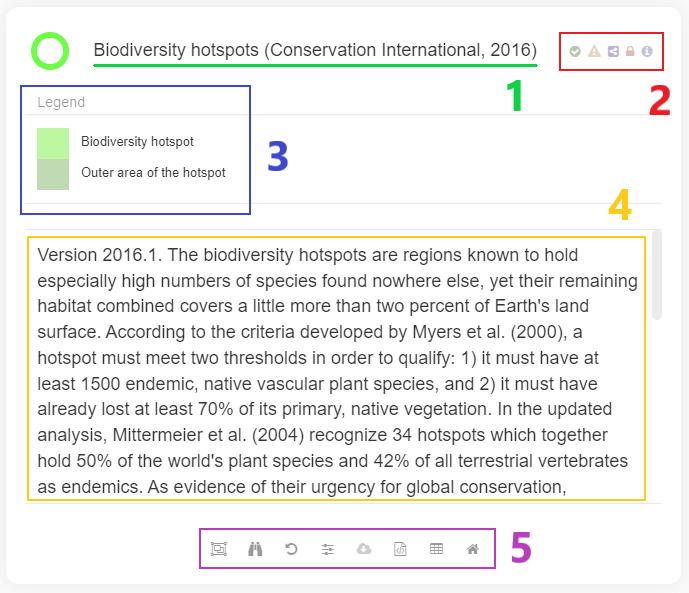Toggle the green circle layer visibility
This screenshot has width=689, height=593.
(50, 50)
